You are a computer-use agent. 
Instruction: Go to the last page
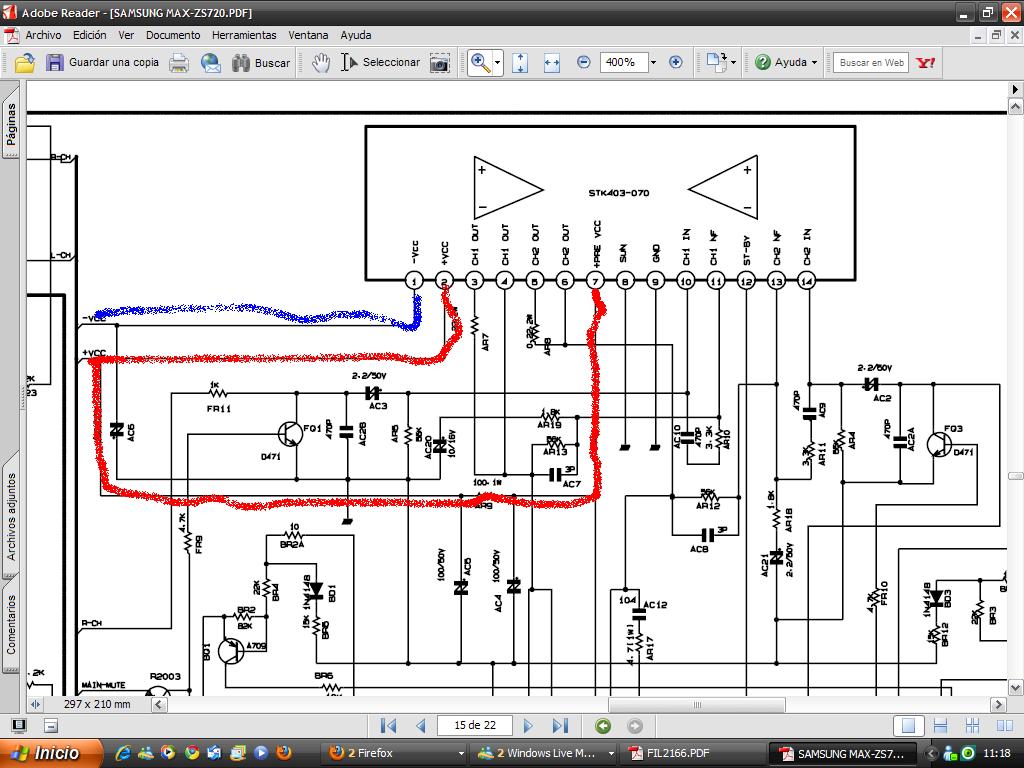(x=560, y=726)
